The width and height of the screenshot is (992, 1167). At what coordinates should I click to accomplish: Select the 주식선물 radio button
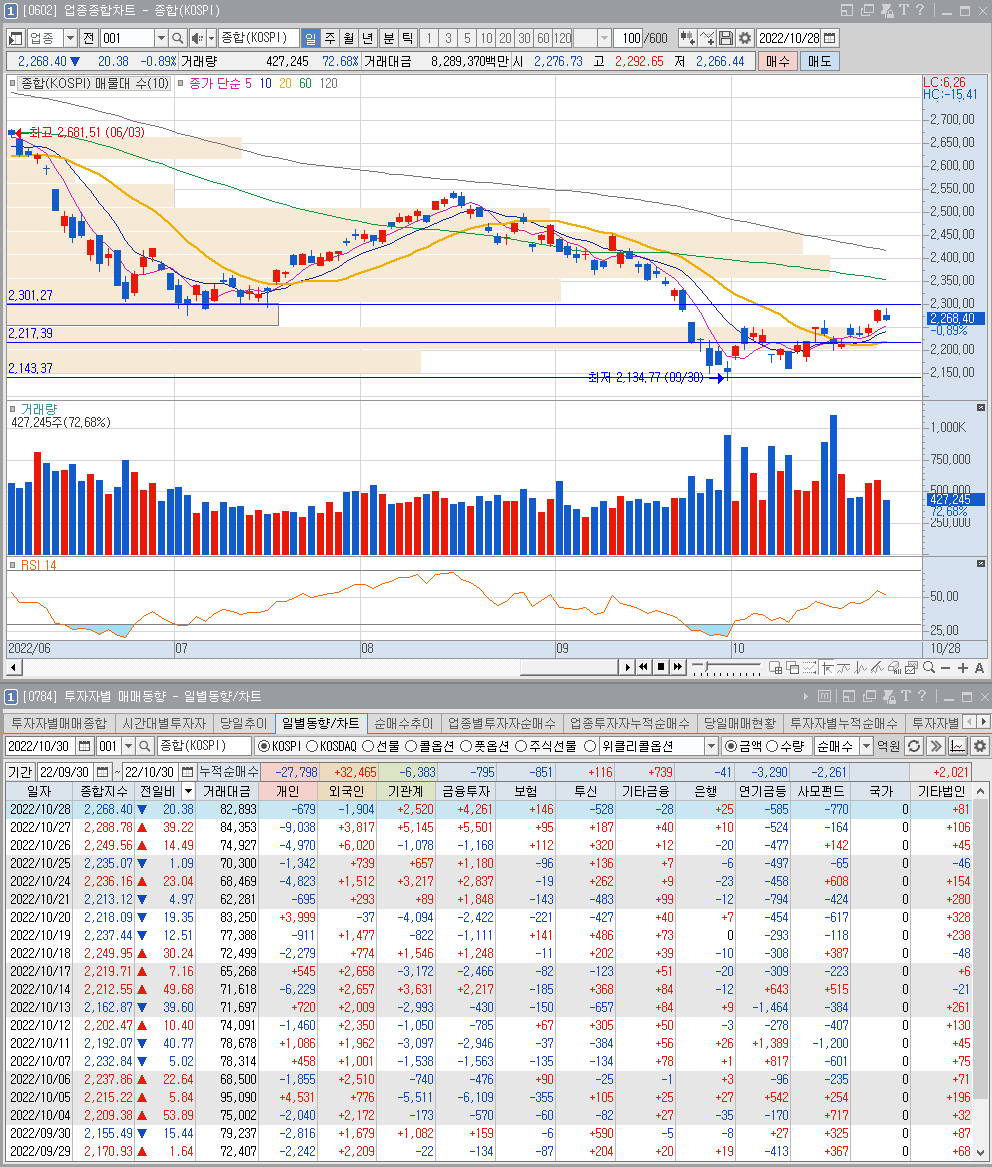(x=521, y=746)
